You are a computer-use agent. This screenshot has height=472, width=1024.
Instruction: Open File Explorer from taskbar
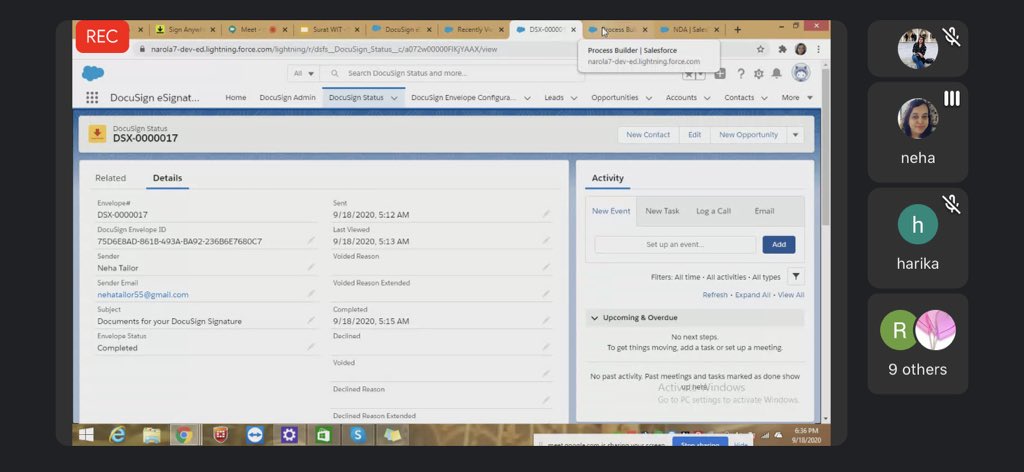[151, 435]
